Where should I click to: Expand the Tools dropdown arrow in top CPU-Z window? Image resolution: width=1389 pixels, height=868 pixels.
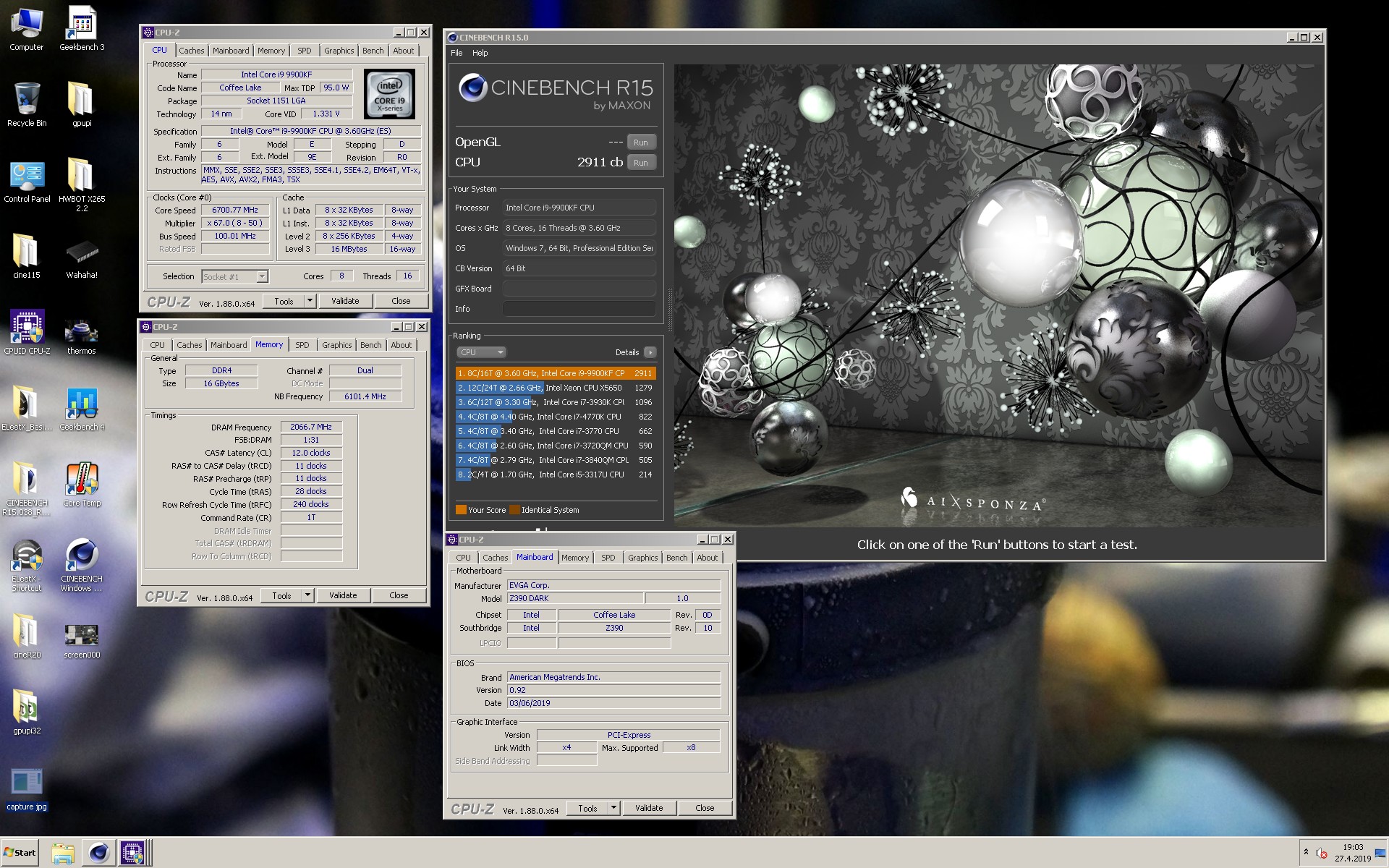[x=310, y=301]
